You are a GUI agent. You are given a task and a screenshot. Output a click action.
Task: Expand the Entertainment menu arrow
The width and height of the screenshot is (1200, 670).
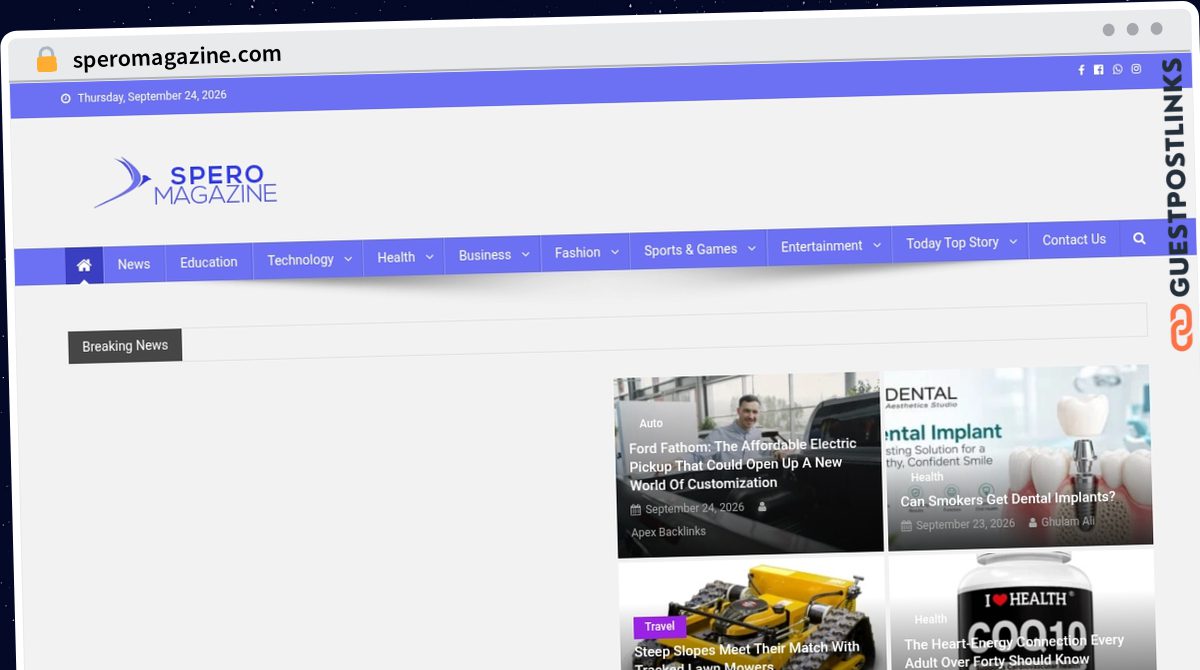876,245
